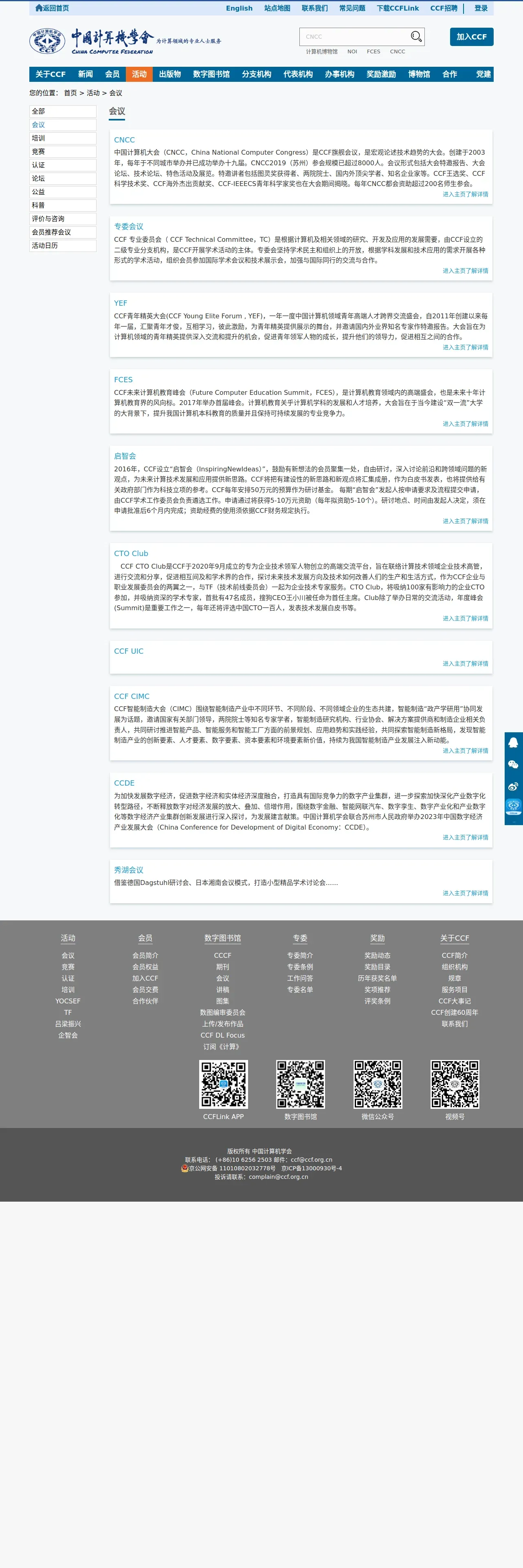Open the YEF conference card title
Viewport: 523px width, 1568px height.
tap(121, 303)
